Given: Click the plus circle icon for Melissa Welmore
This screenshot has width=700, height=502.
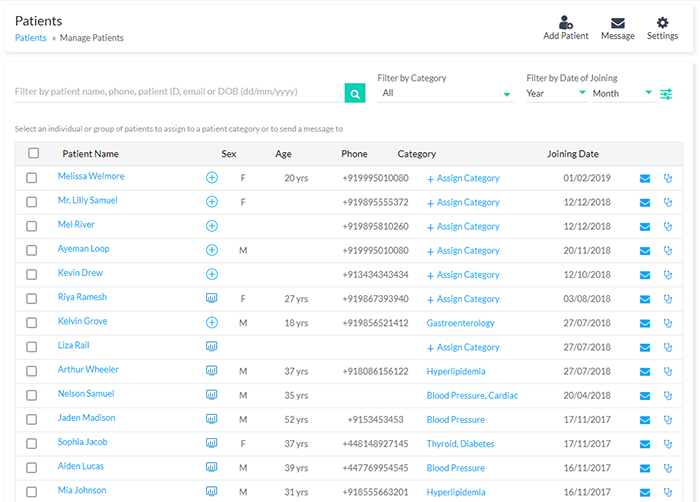Looking at the screenshot, I should (212, 178).
